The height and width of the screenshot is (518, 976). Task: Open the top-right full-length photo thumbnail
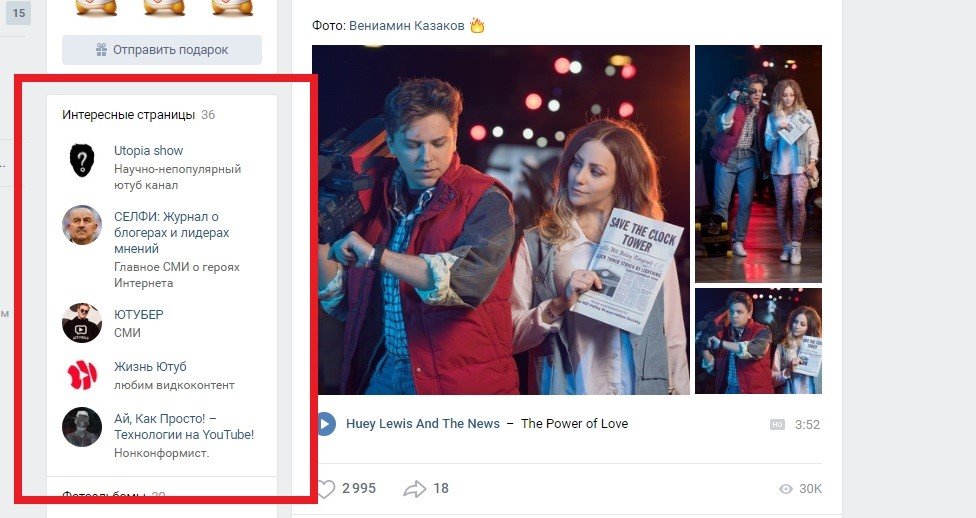[x=758, y=164]
